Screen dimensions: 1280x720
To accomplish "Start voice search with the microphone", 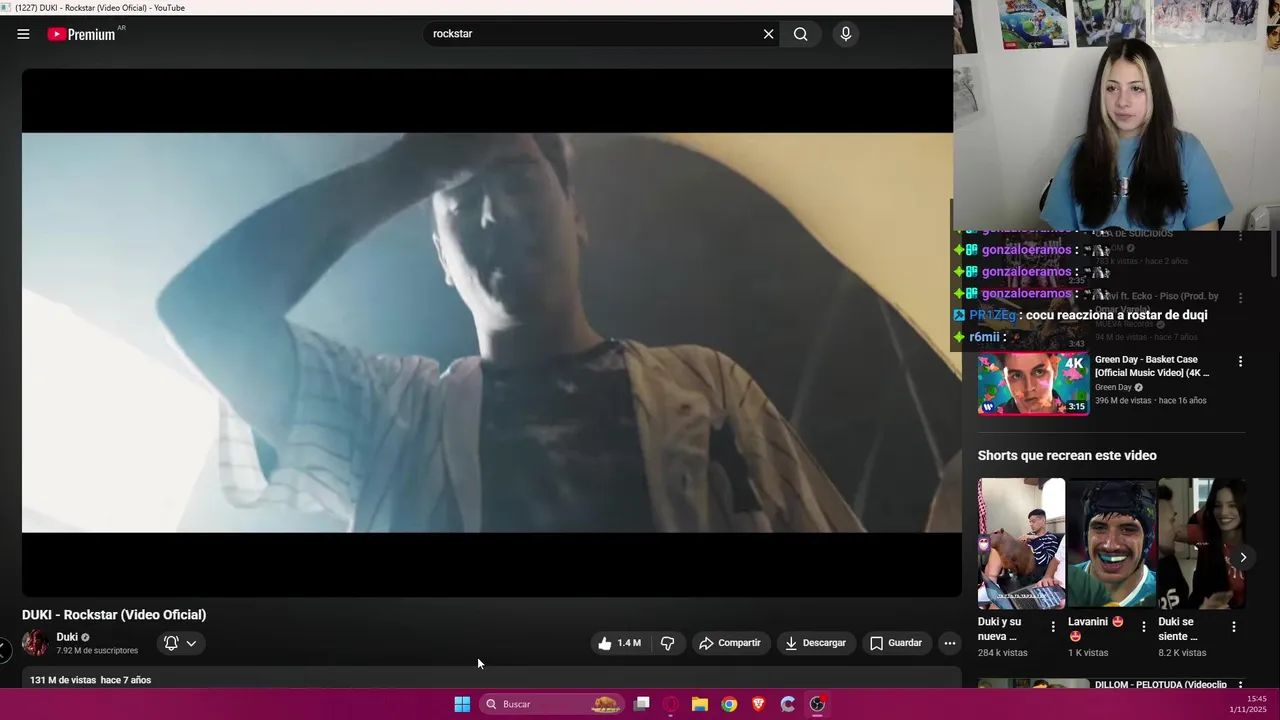I will pos(846,34).
